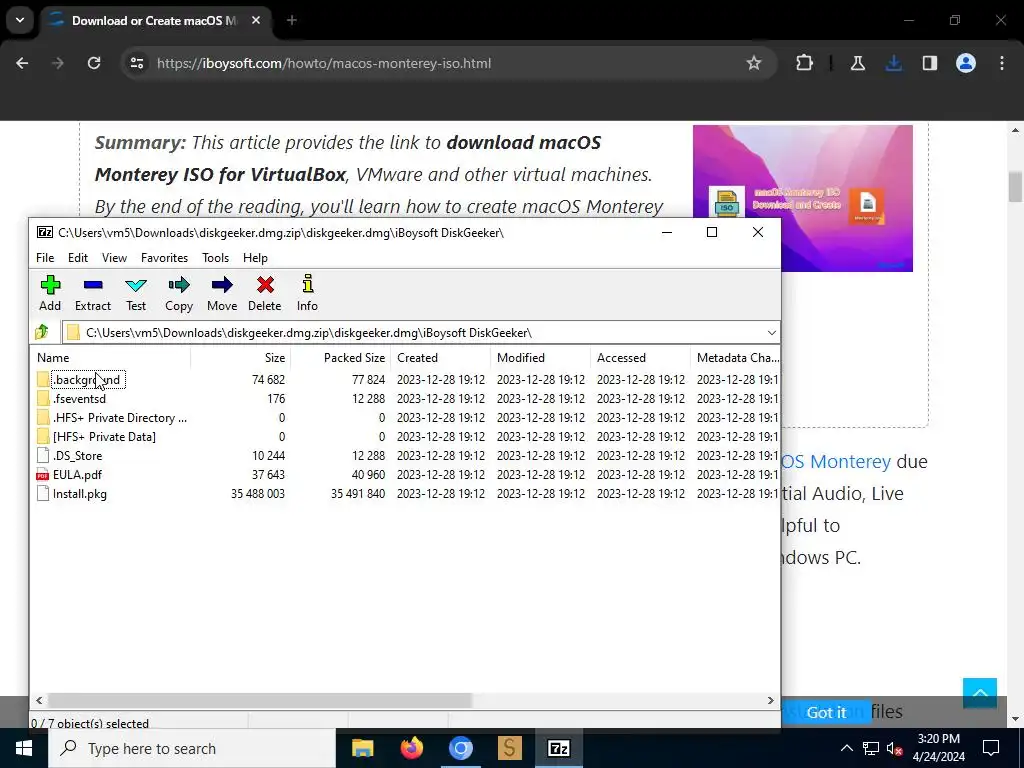1024x768 pixels.
Task: Bookmark this page with the star icon
Action: coord(754,63)
